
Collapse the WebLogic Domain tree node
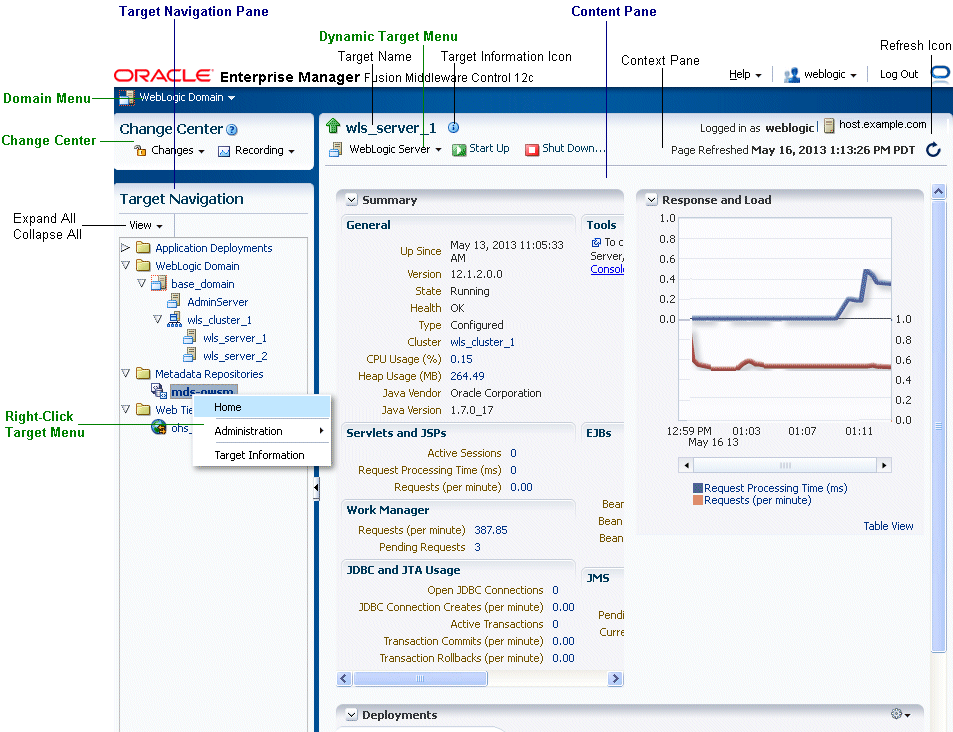[x=125, y=265]
